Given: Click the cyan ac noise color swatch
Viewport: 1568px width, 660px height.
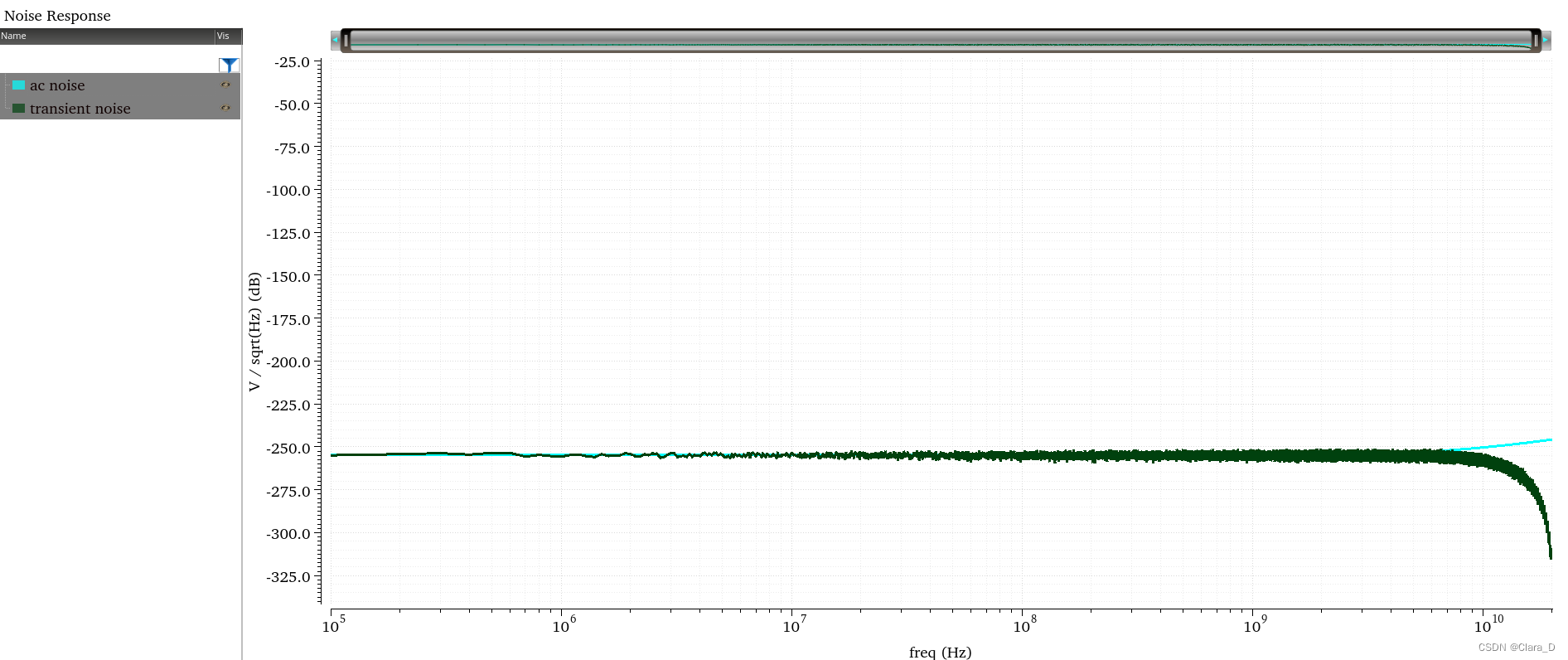Looking at the screenshot, I should point(18,85).
